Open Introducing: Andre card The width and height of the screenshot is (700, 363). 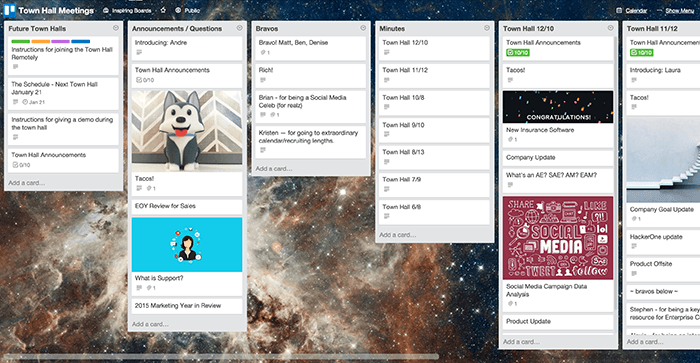point(187,48)
